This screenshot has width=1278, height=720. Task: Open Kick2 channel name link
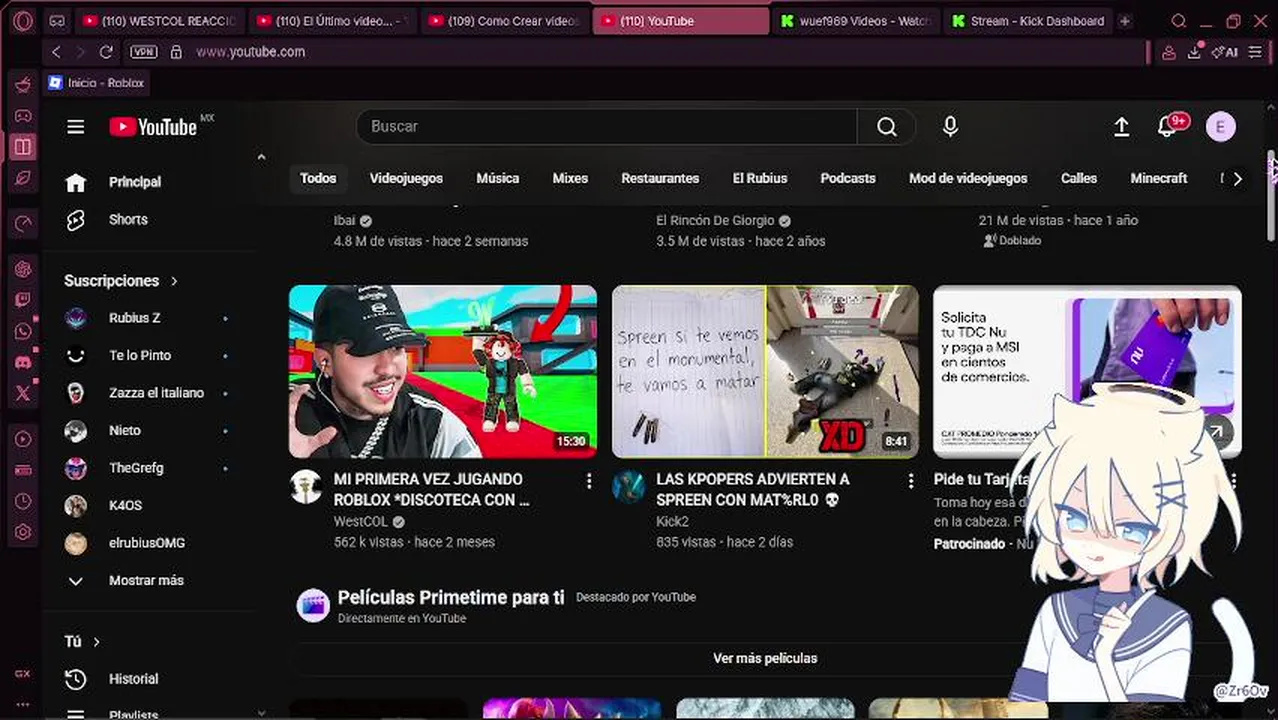(x=672, y=521)
